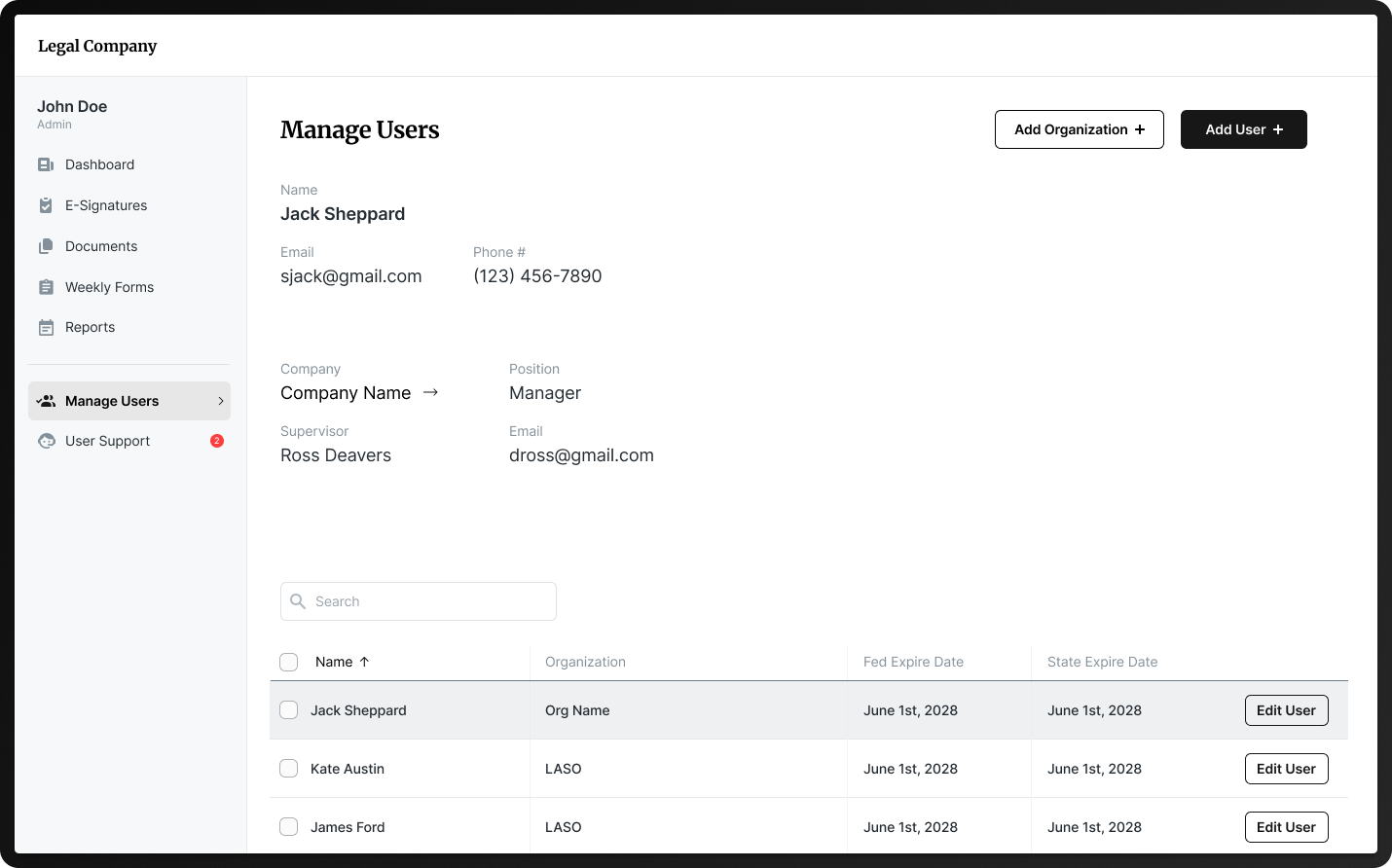Click the sort arrow beside Name column
The image size is (1392, 868).
click(364, 662)
